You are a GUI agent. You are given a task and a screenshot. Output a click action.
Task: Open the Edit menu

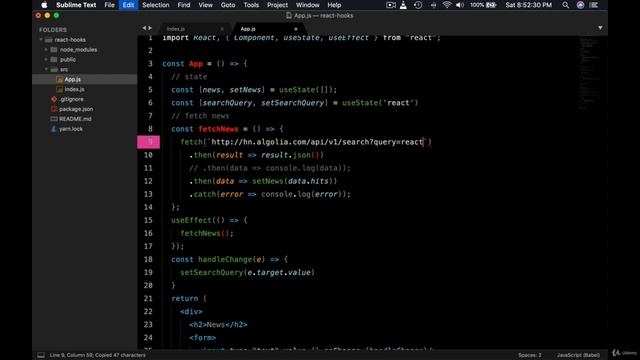click(x=128, y=5)
